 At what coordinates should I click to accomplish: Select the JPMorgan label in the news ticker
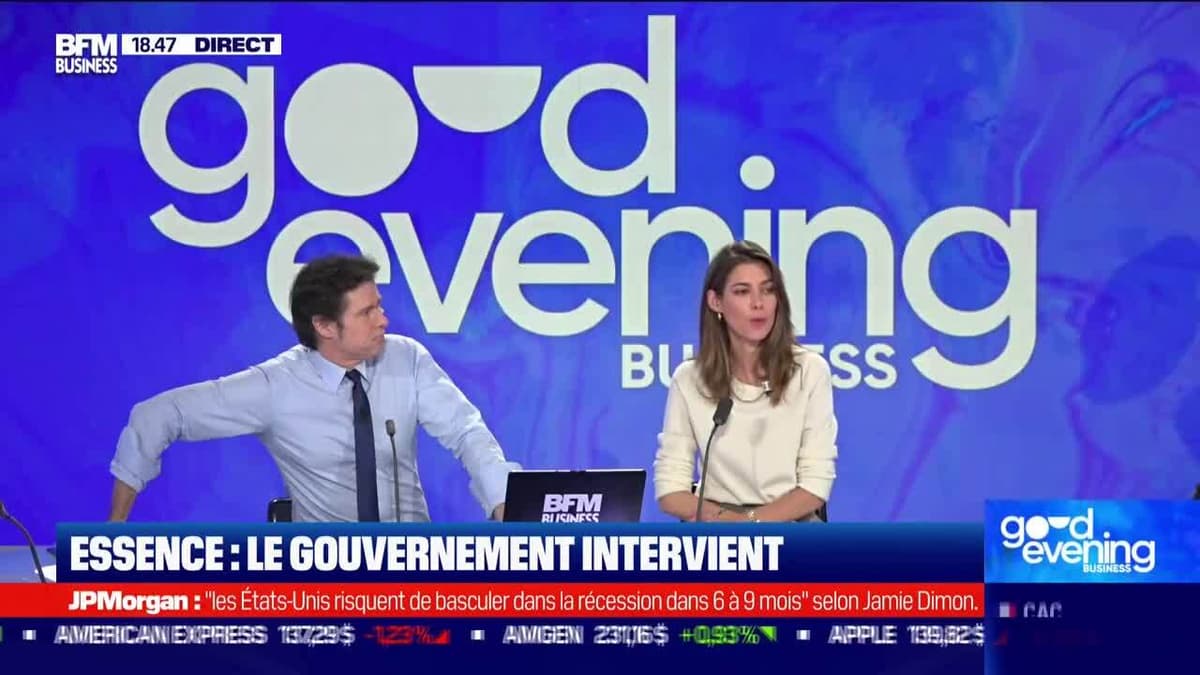coord(134,601)
